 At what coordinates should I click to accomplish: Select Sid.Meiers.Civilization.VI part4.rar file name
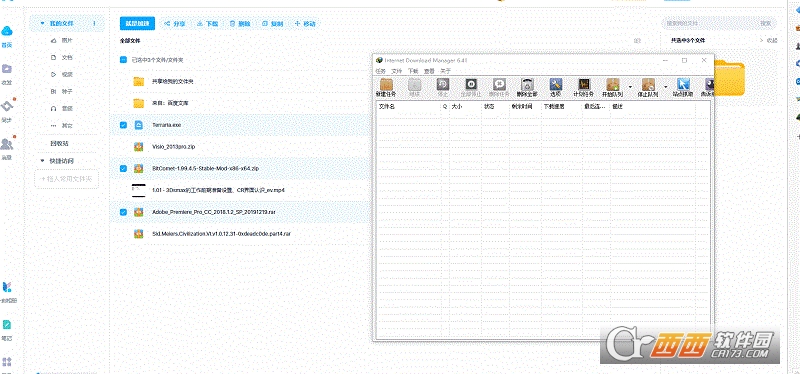(x=221, y=234)
